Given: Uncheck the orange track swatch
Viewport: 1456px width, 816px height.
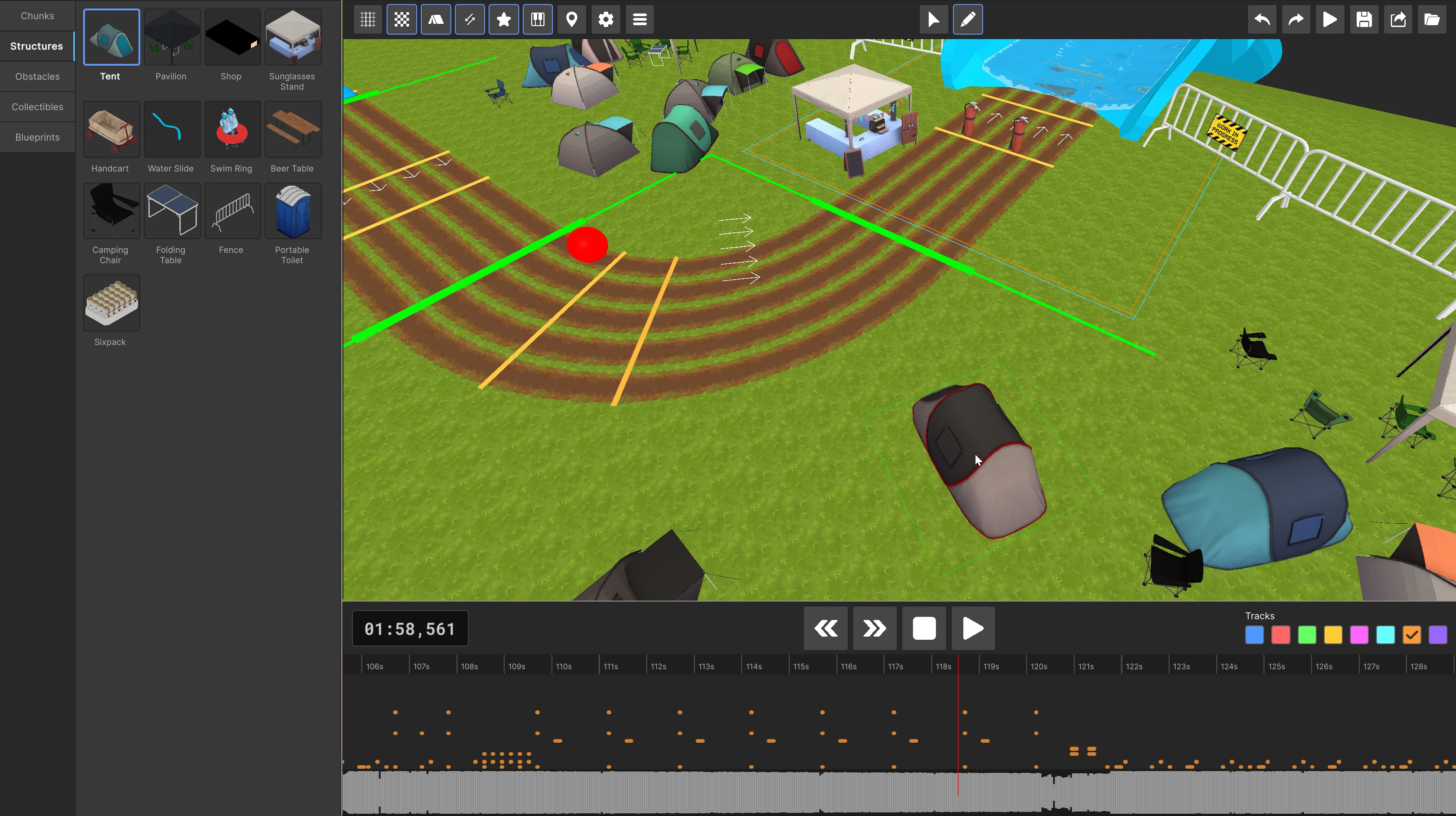Looking at the screenshot, I should point(1412,635).
